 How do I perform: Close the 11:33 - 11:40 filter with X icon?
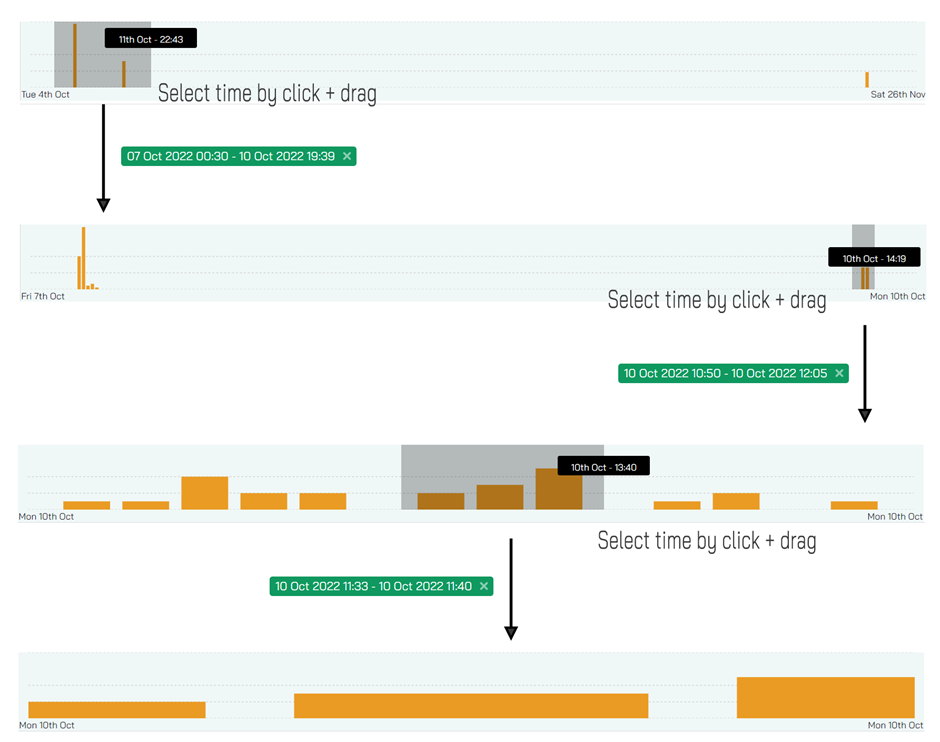[x=484, y=586]
